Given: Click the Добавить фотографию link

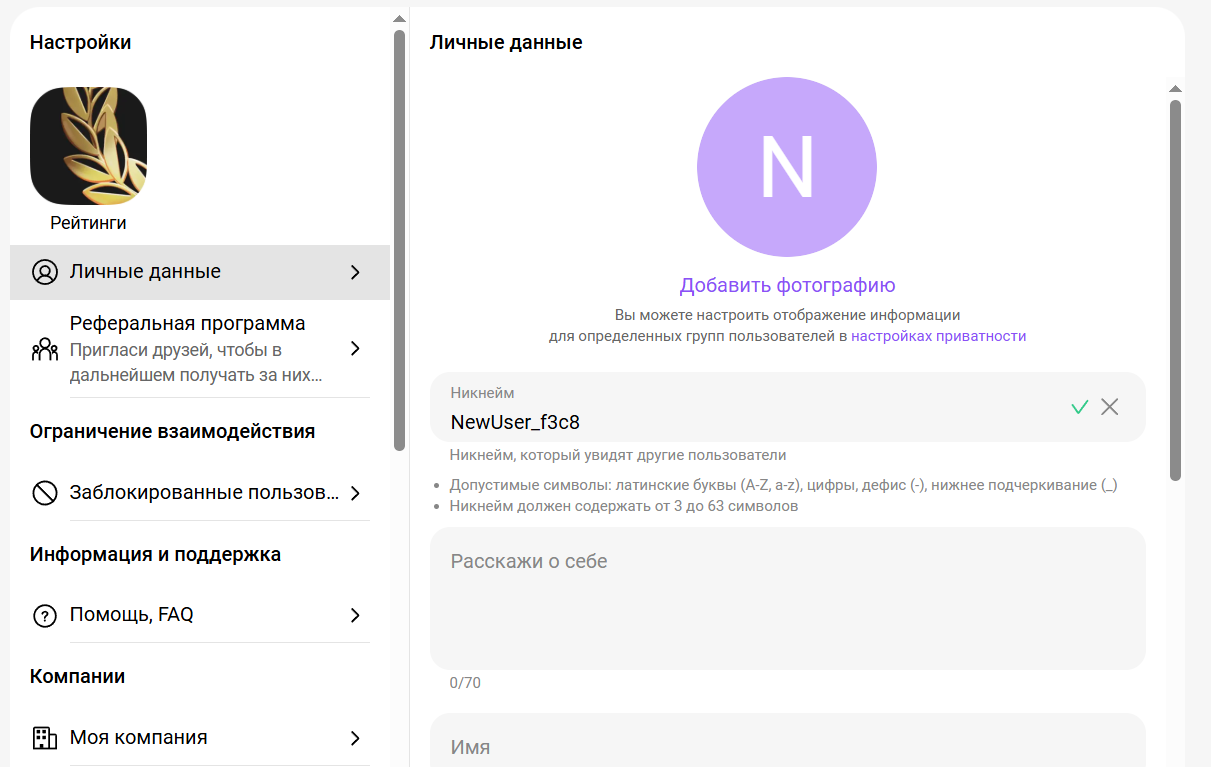Looking at the screenshot, I should tap(787, 286).
